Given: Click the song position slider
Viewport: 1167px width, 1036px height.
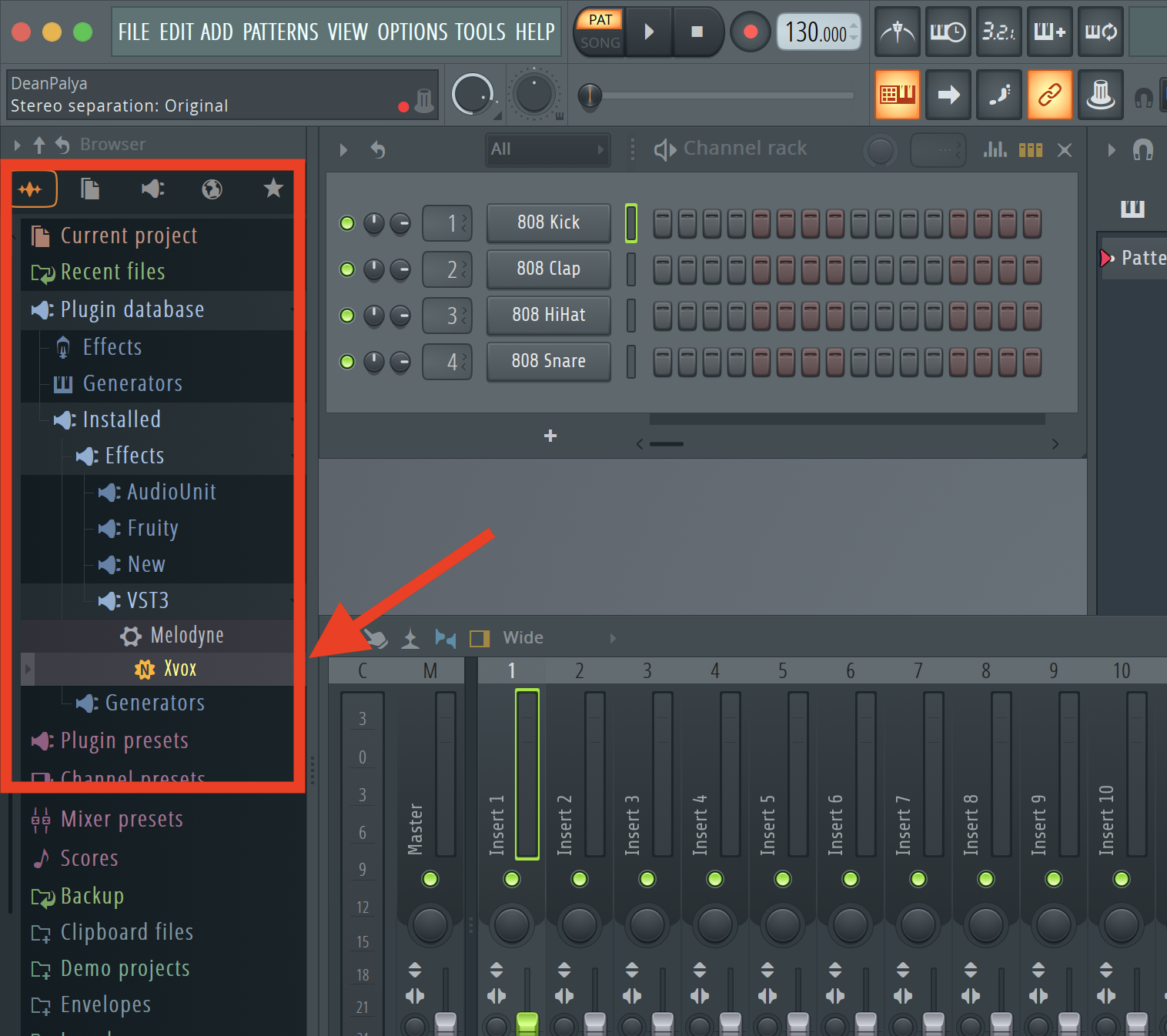Looking at the screenshot, I should click(x=717, y=95).
